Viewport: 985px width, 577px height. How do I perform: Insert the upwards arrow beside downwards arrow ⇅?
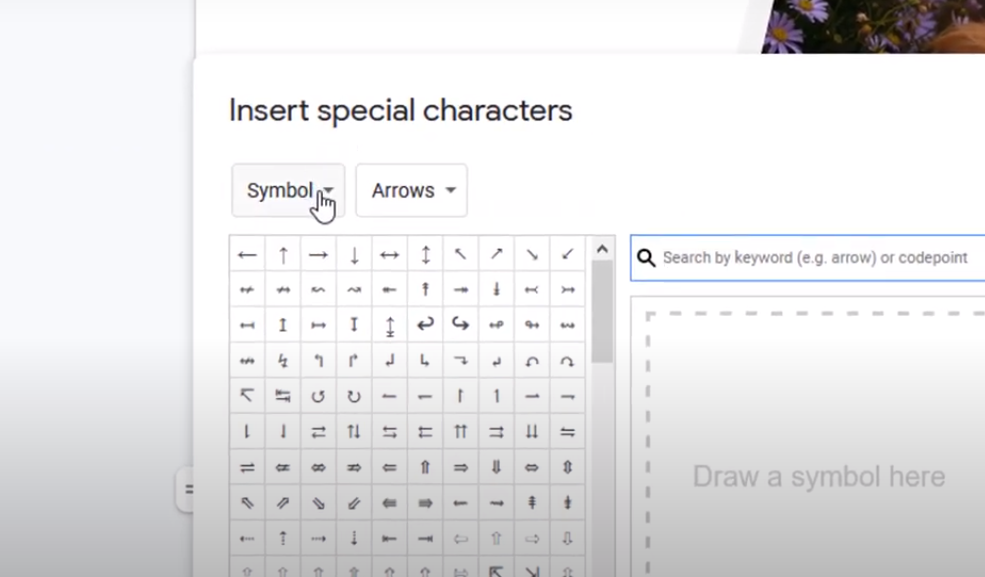354,431
